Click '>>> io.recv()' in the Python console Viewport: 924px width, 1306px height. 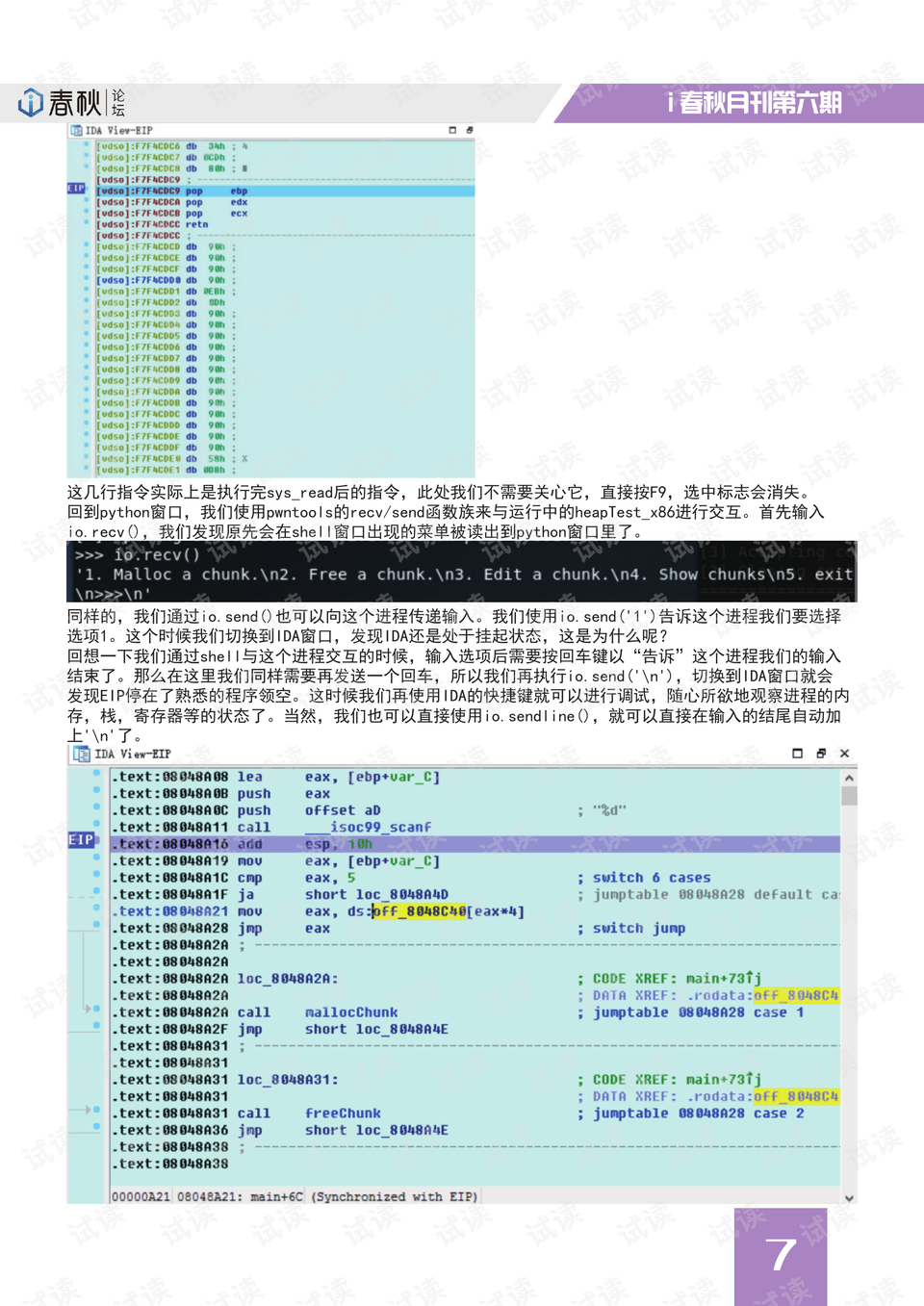(x=137, y=554)
